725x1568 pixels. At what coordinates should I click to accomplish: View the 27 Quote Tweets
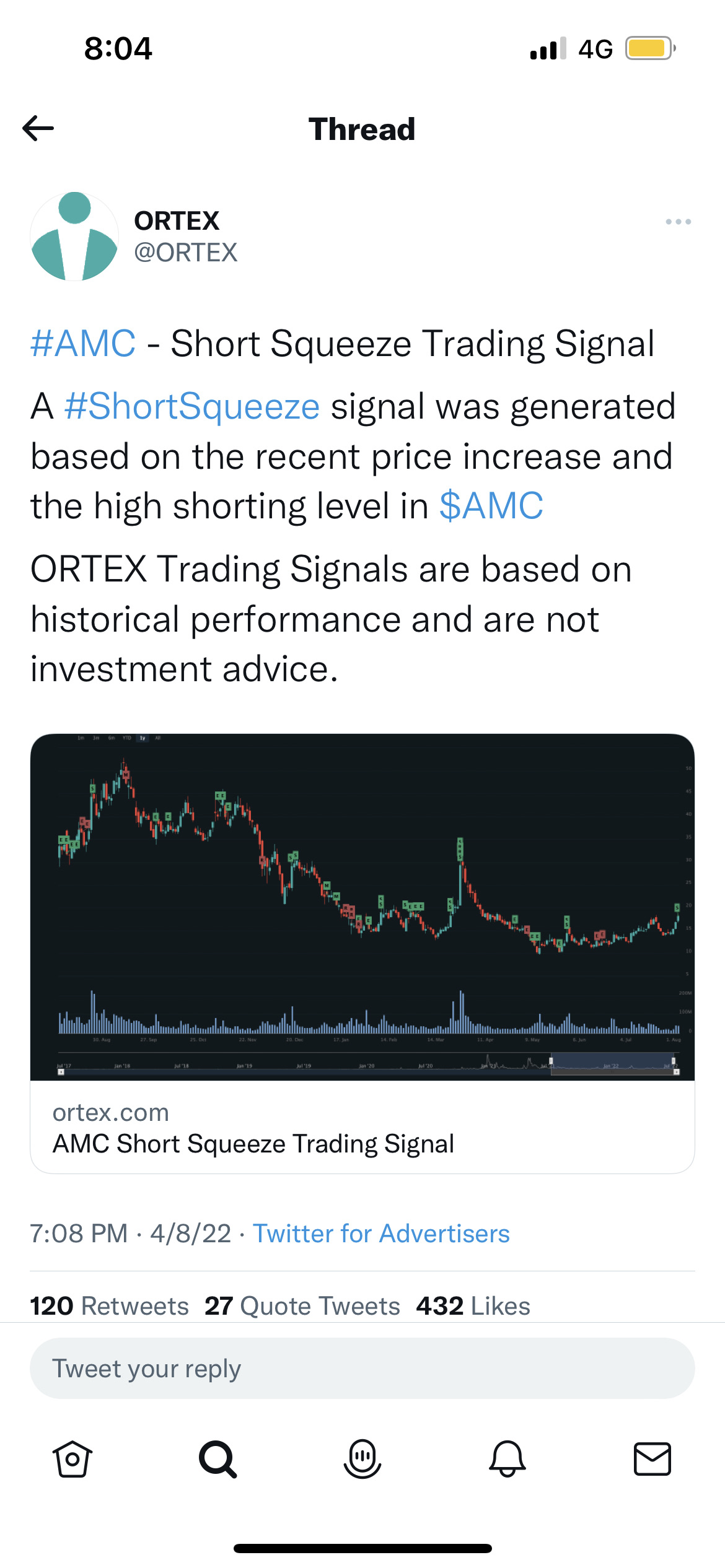tap(302, 1306)
